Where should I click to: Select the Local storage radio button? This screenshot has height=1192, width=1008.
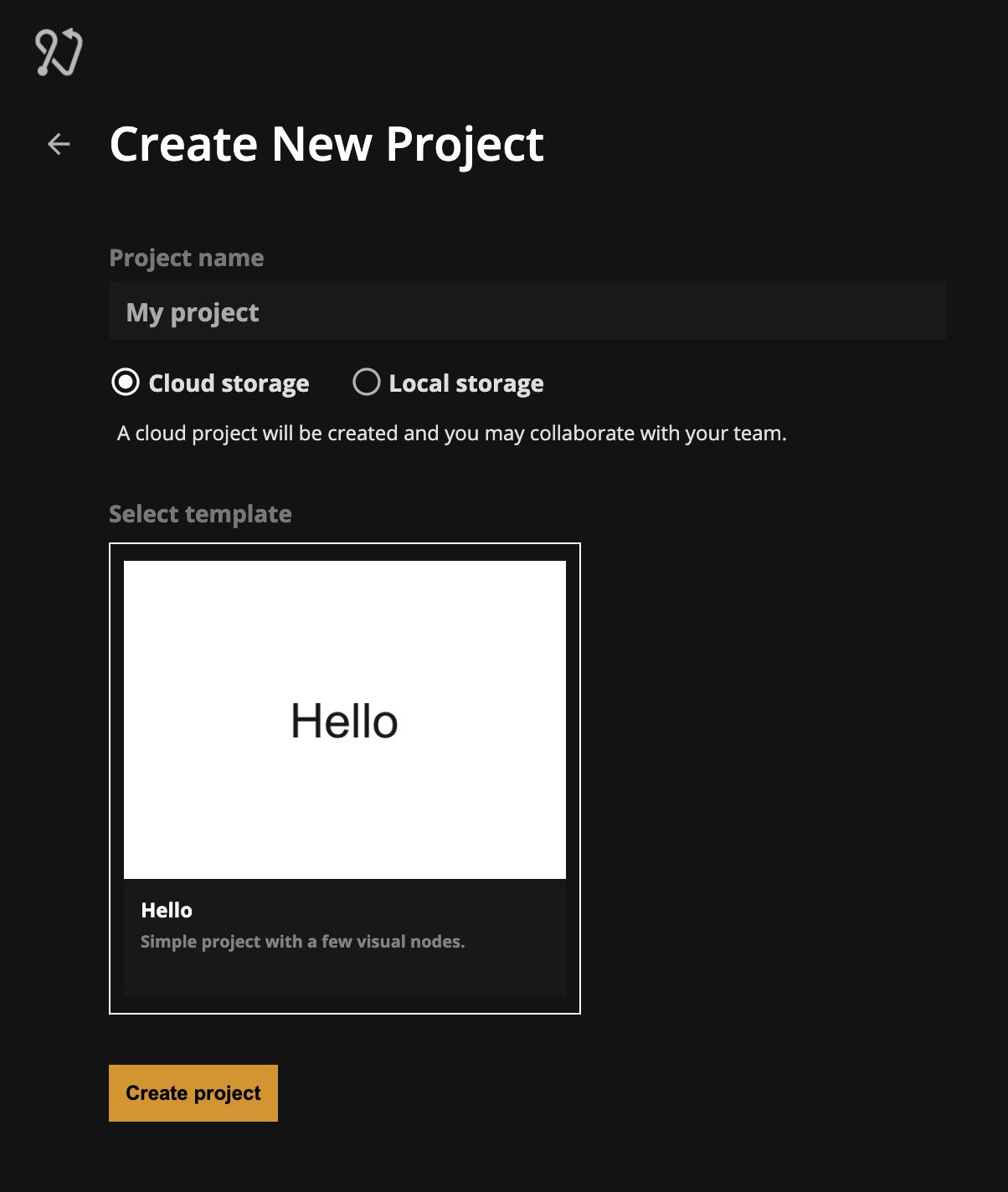coord(366,383)
